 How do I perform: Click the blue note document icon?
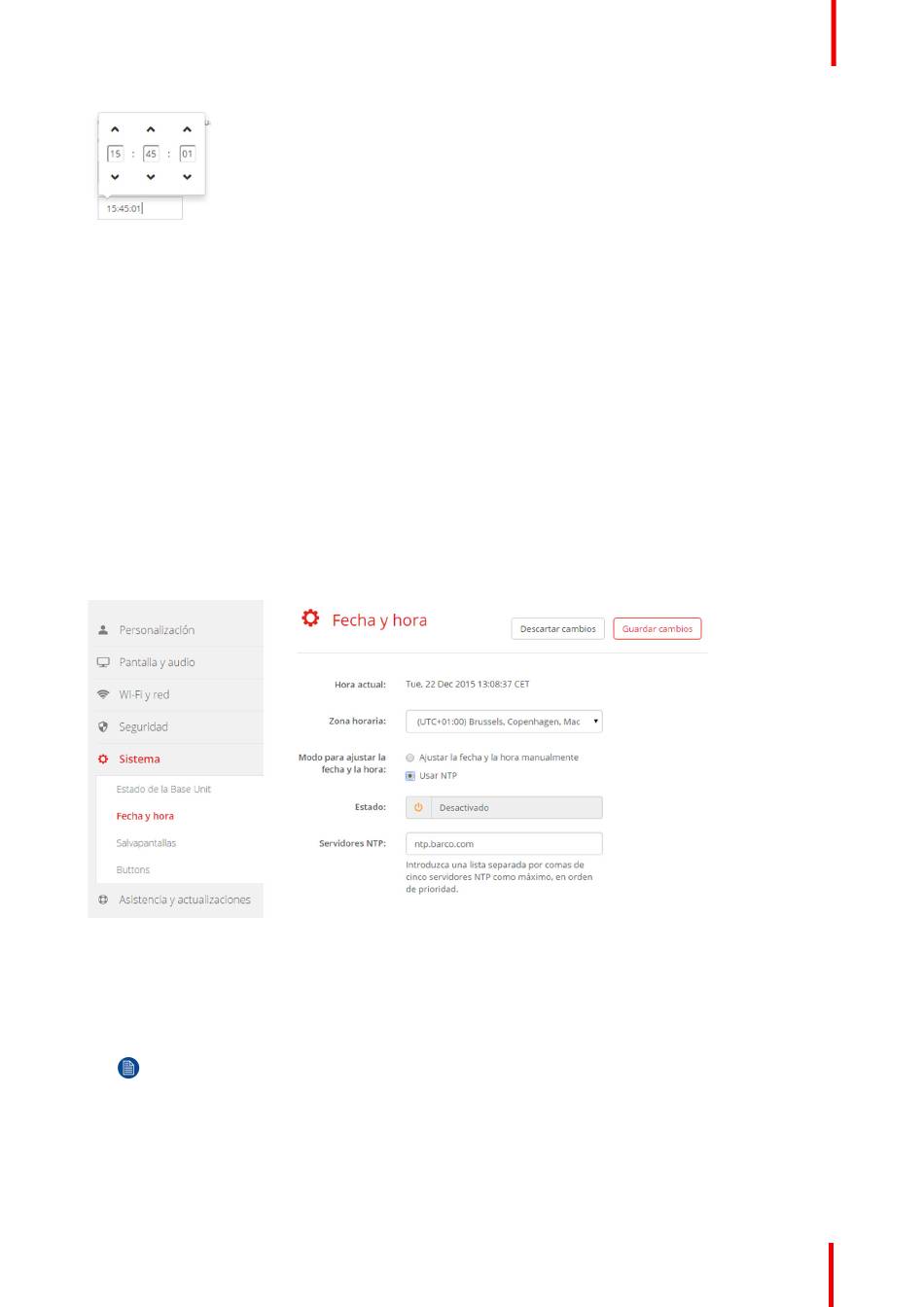(128, 1068)
